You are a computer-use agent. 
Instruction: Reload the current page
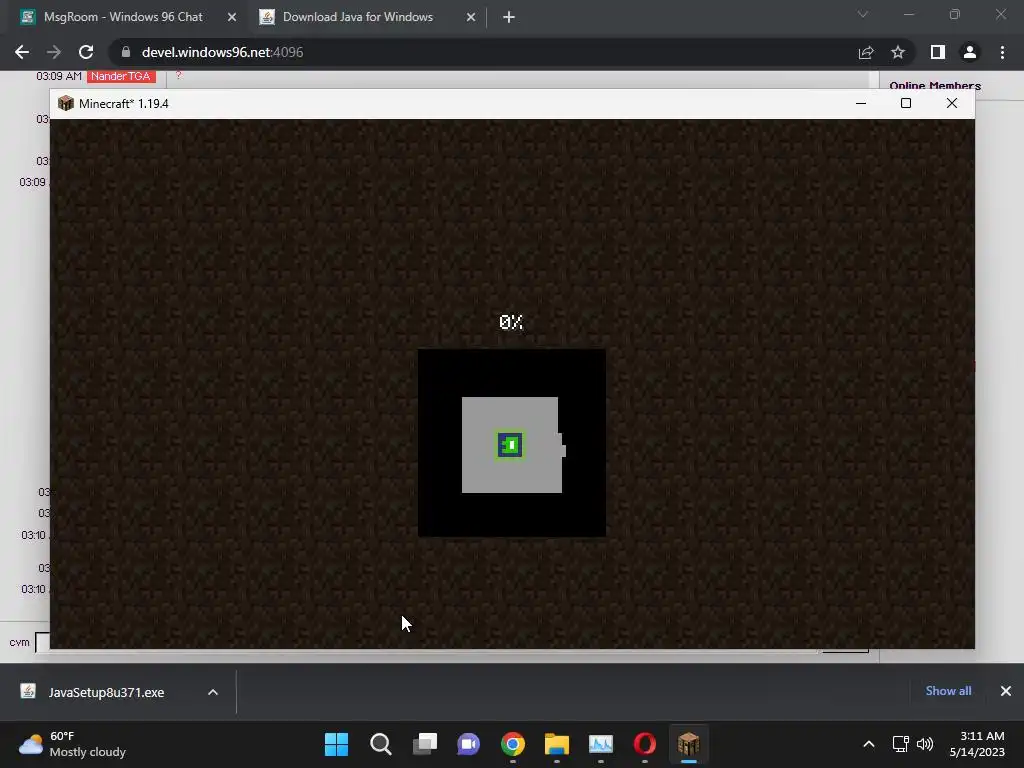86,52
